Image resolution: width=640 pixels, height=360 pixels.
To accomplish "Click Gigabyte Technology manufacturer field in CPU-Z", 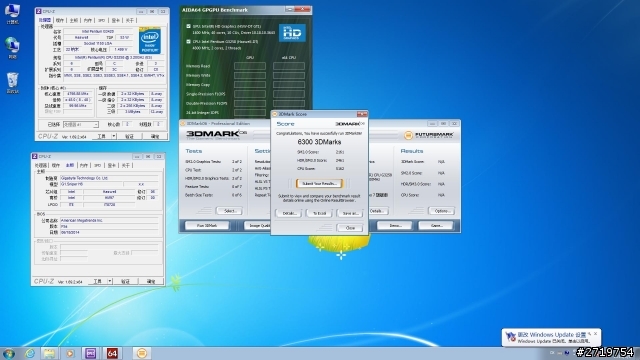I will click(x=109, y=178).
